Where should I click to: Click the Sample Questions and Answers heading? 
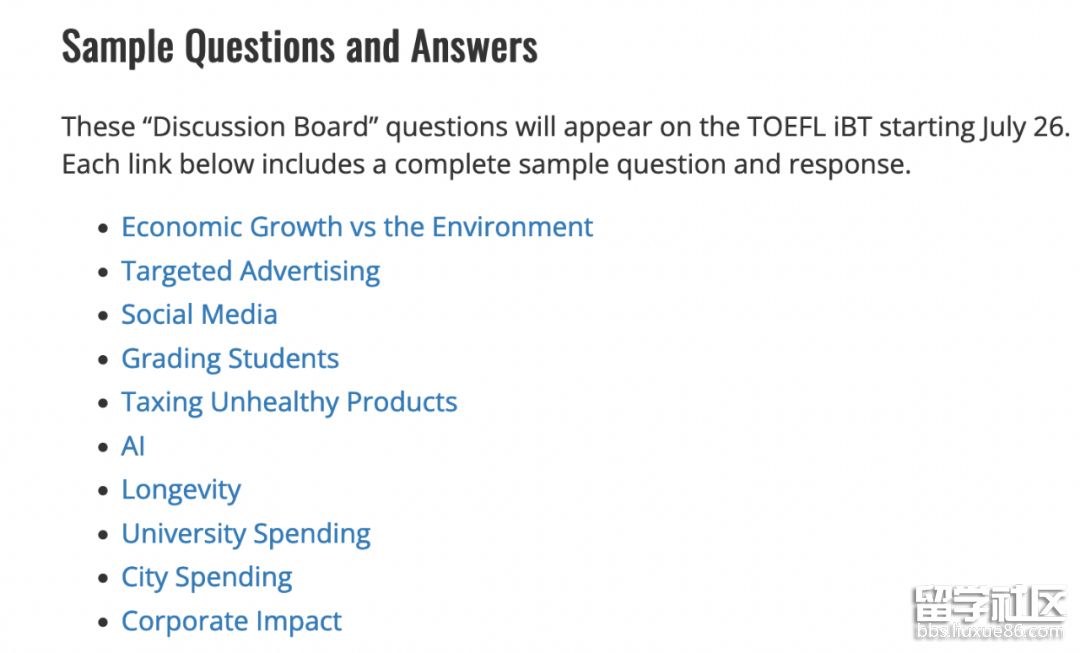[x=300, y=48]
